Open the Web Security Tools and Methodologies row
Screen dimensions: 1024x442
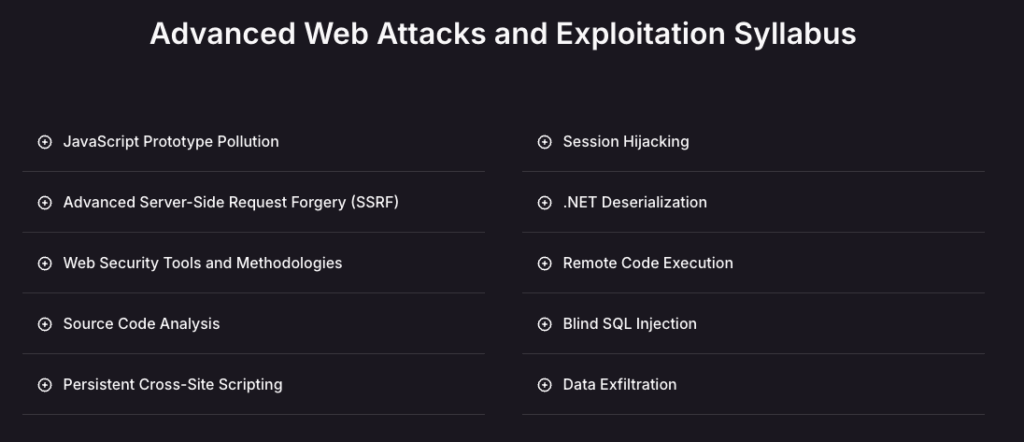point(253,263)
